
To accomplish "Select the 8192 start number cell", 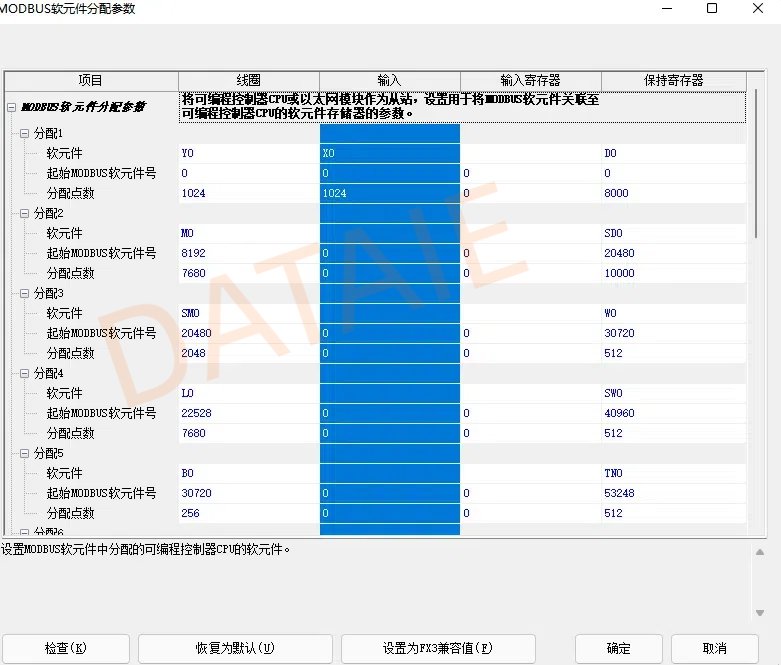I will pos(249,253).
